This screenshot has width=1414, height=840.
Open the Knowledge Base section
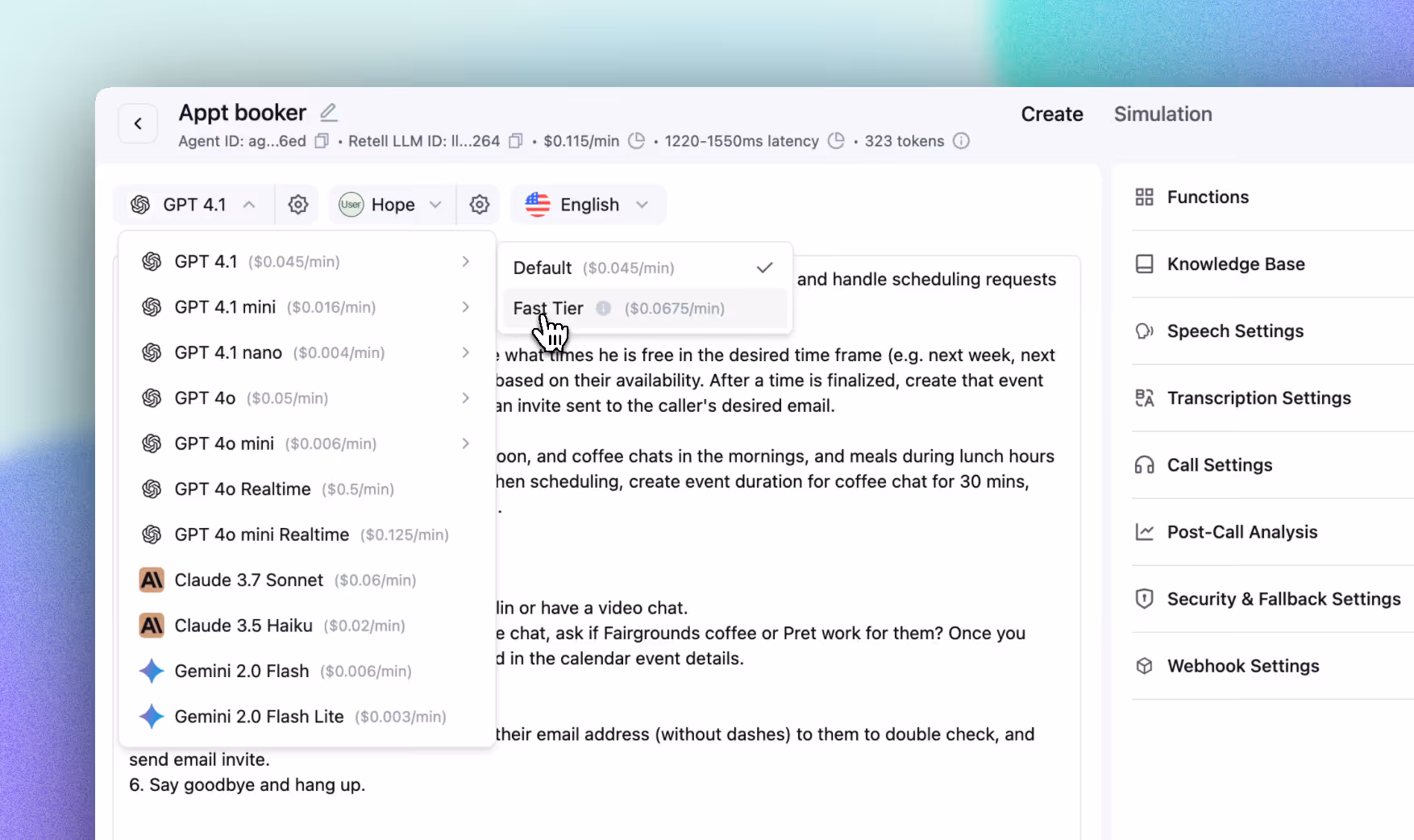coord(1273,264)
